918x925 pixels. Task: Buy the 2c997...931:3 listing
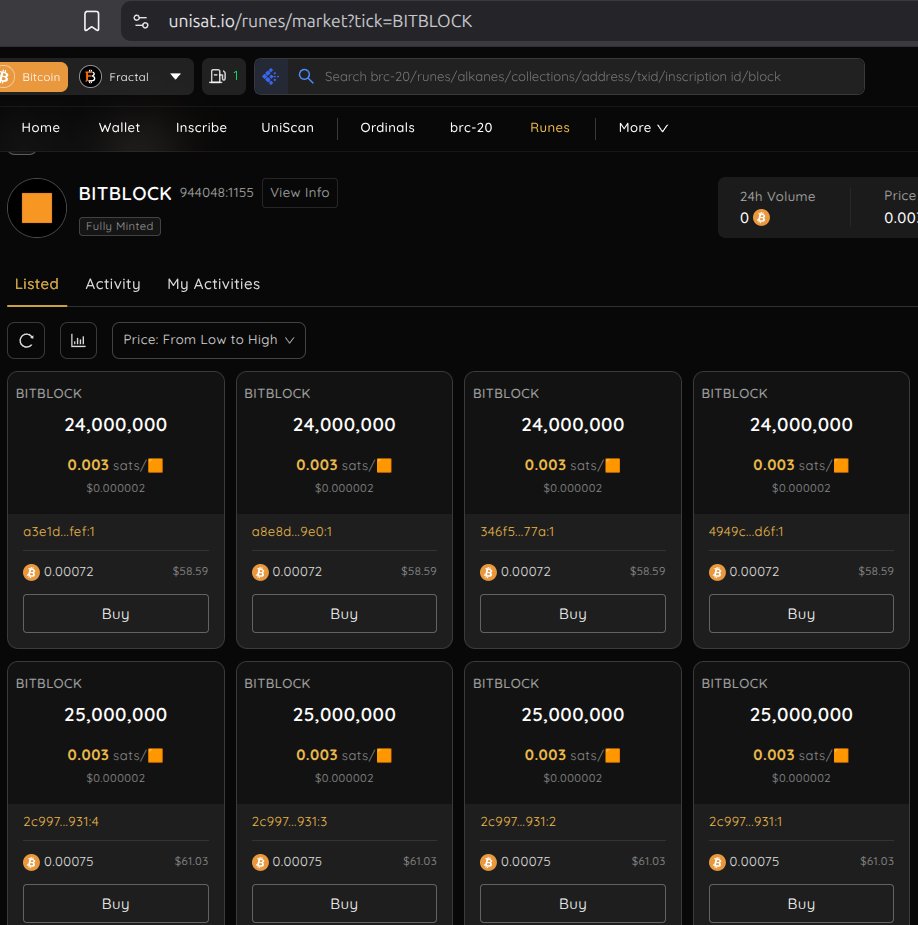click(345, 904)
